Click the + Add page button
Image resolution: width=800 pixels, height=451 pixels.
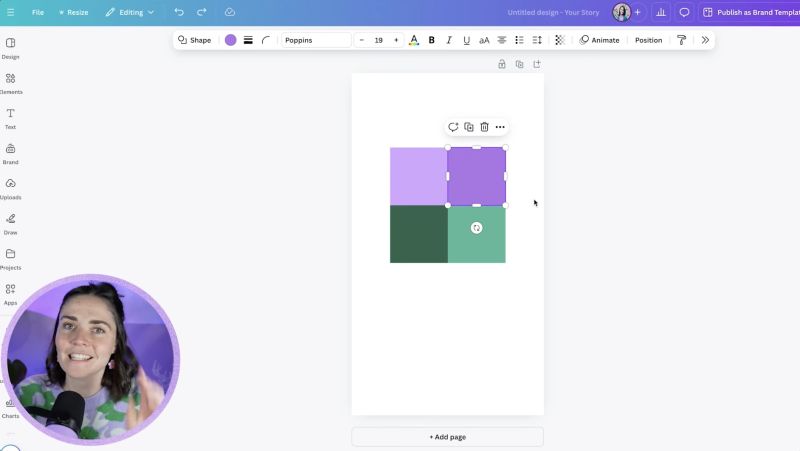(x=447, y=437)
